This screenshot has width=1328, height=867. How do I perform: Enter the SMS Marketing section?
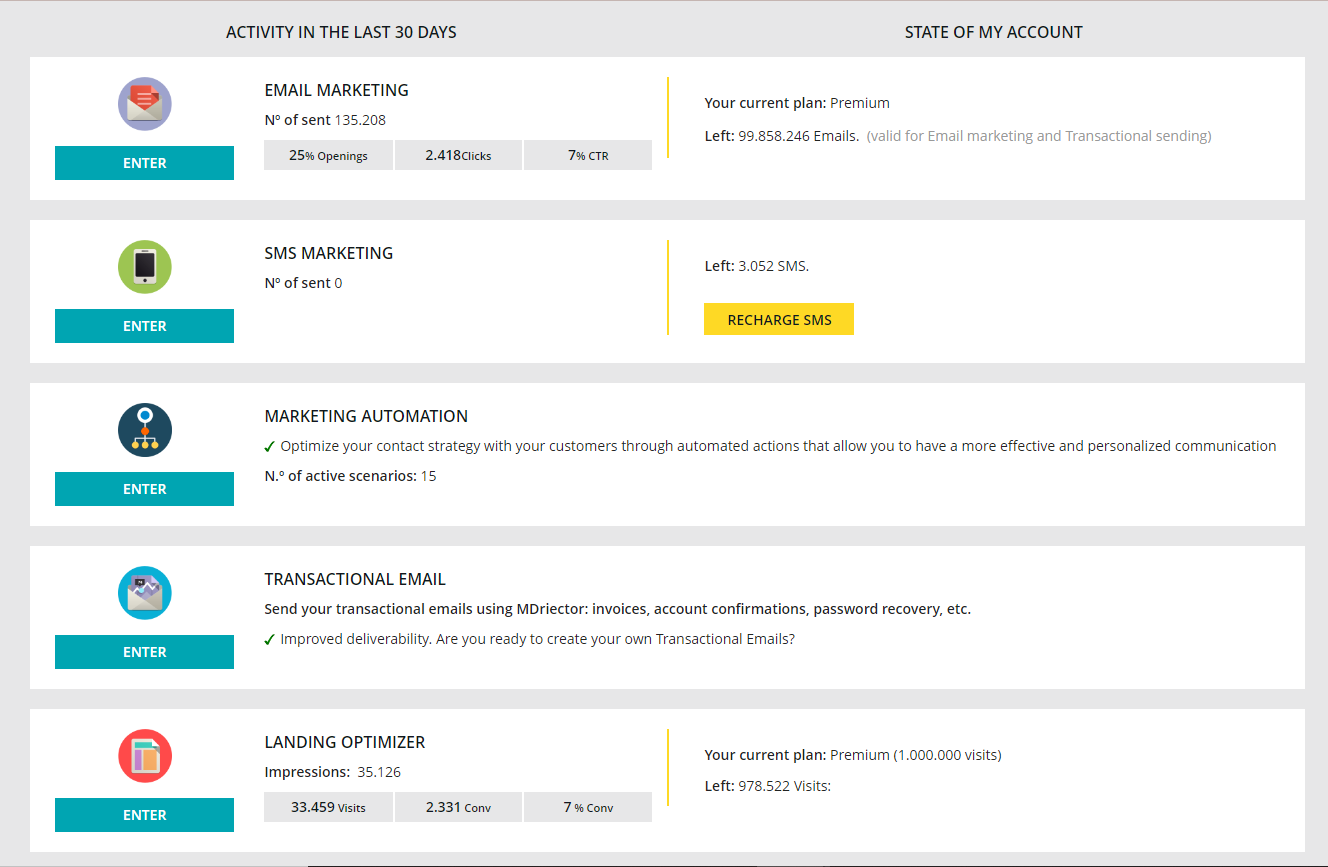(x=144, y=326)
